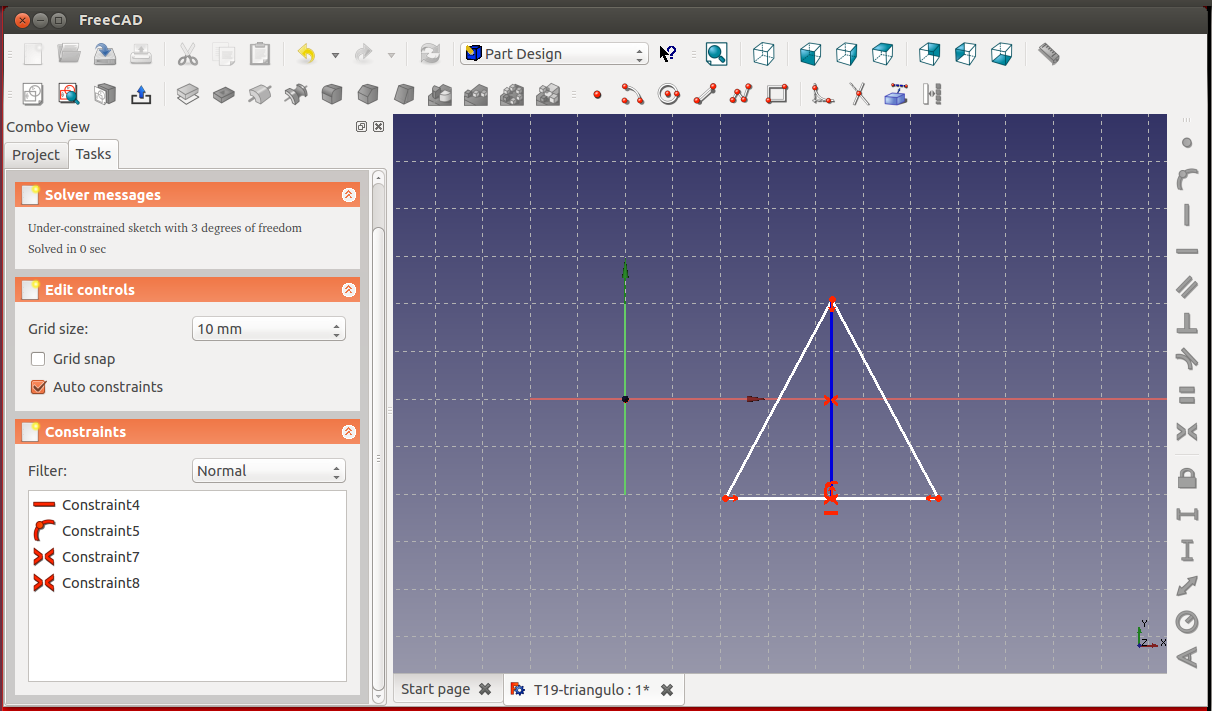Open the Part Design workbench dropdown
This screenshot has width=1212, height=711.
[x=554, y=54]
